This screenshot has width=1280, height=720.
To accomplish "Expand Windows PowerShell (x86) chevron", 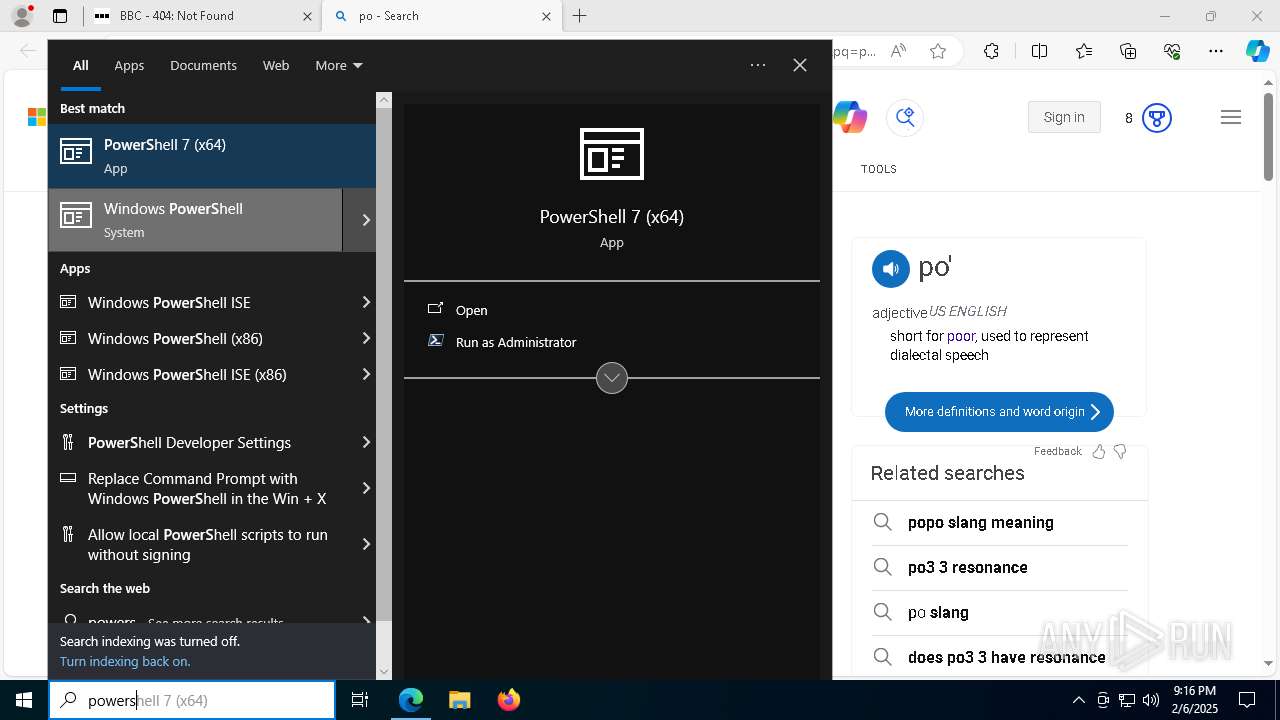I will pyautogui.click(x=366, y=338).
